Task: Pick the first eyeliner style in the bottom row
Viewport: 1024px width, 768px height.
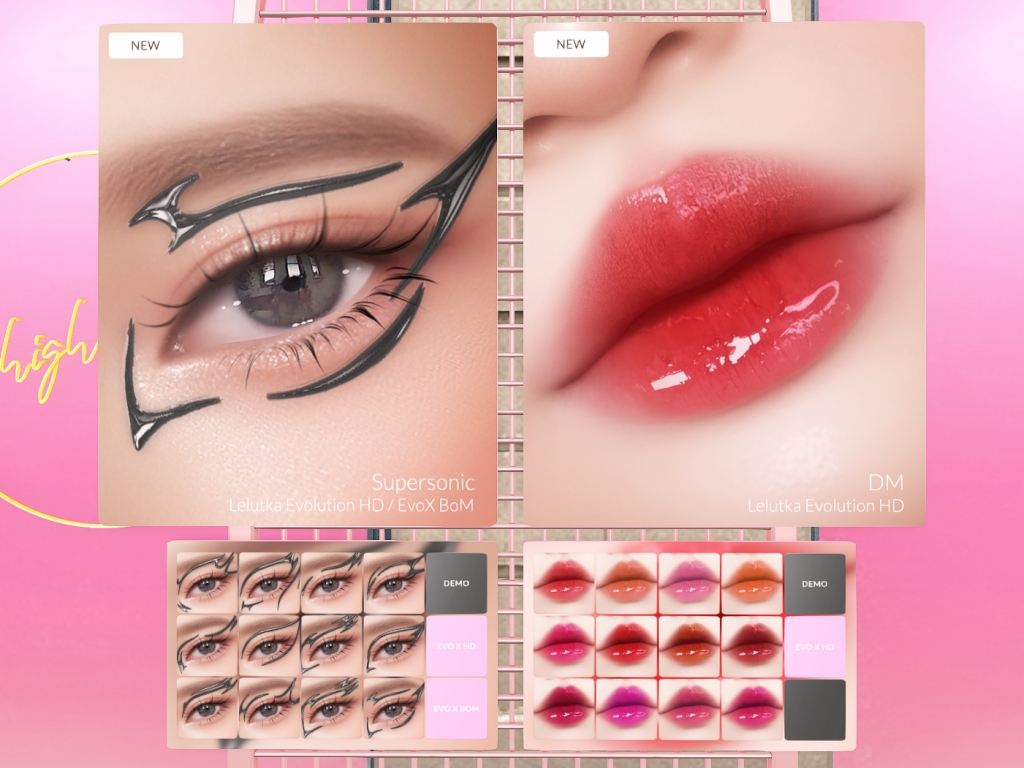Action: tap(206, 709)
